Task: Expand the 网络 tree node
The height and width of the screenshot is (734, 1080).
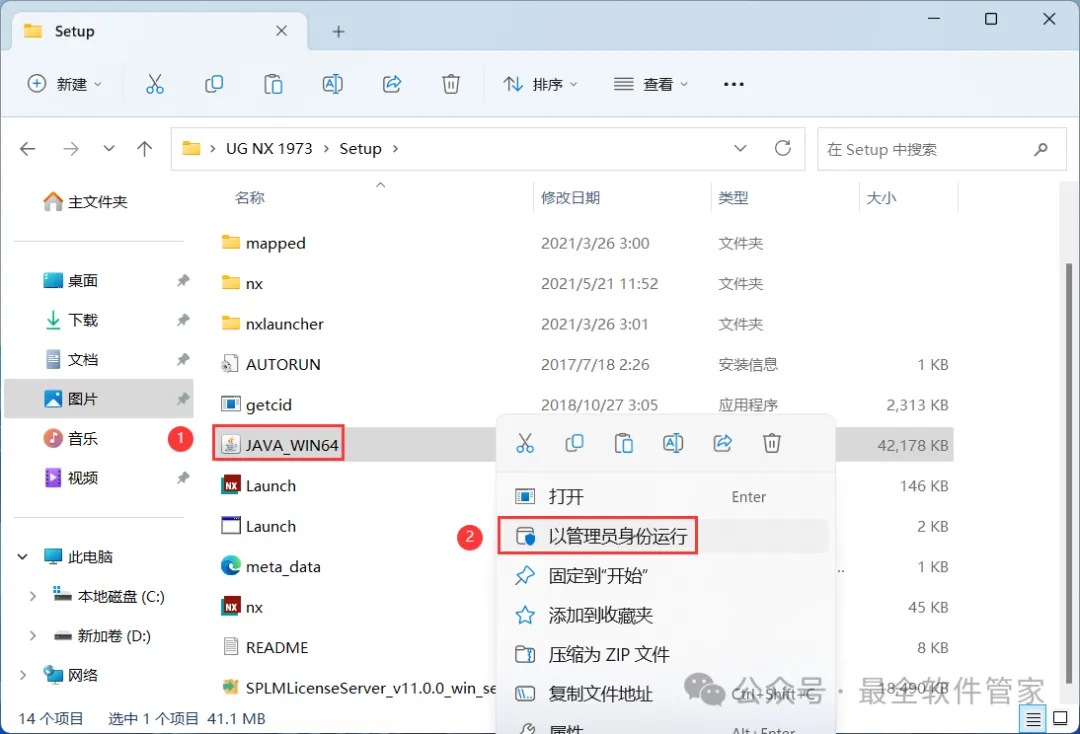Action: click(x=22, y=675)
